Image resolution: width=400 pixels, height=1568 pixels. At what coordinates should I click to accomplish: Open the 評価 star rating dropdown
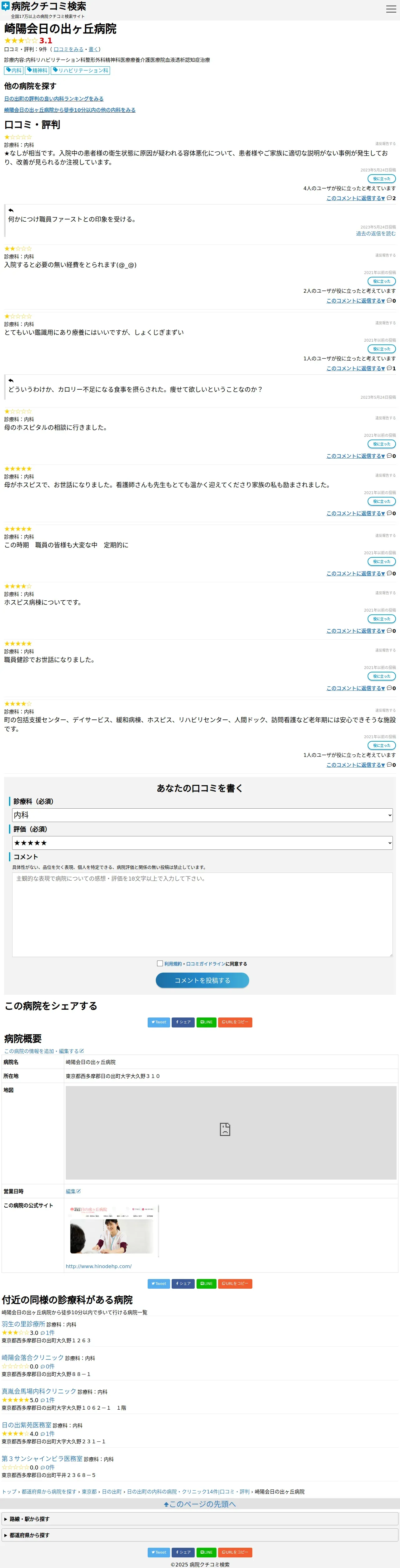(x=202, y=843)
